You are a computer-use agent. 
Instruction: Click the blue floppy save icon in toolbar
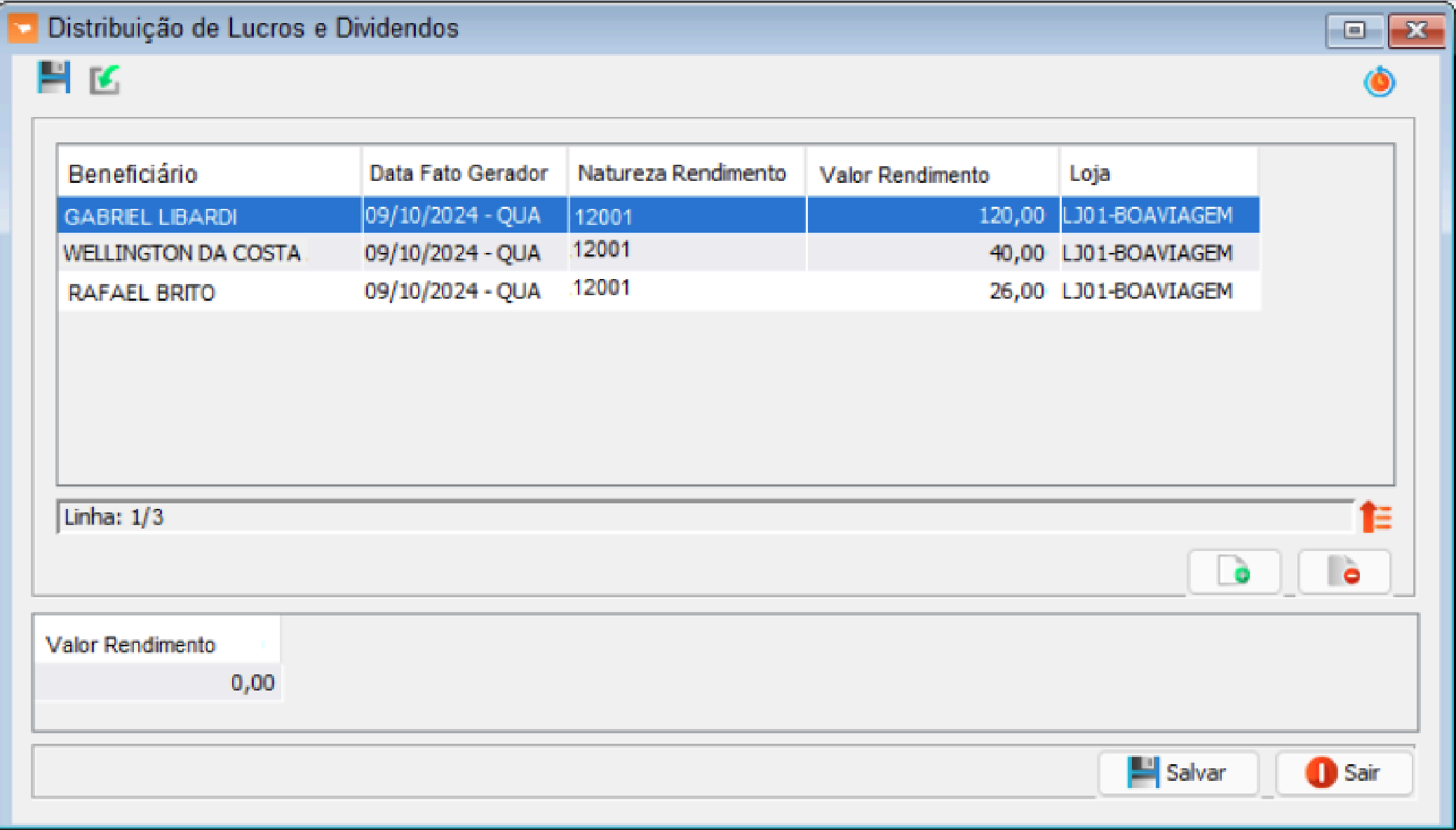54,78
